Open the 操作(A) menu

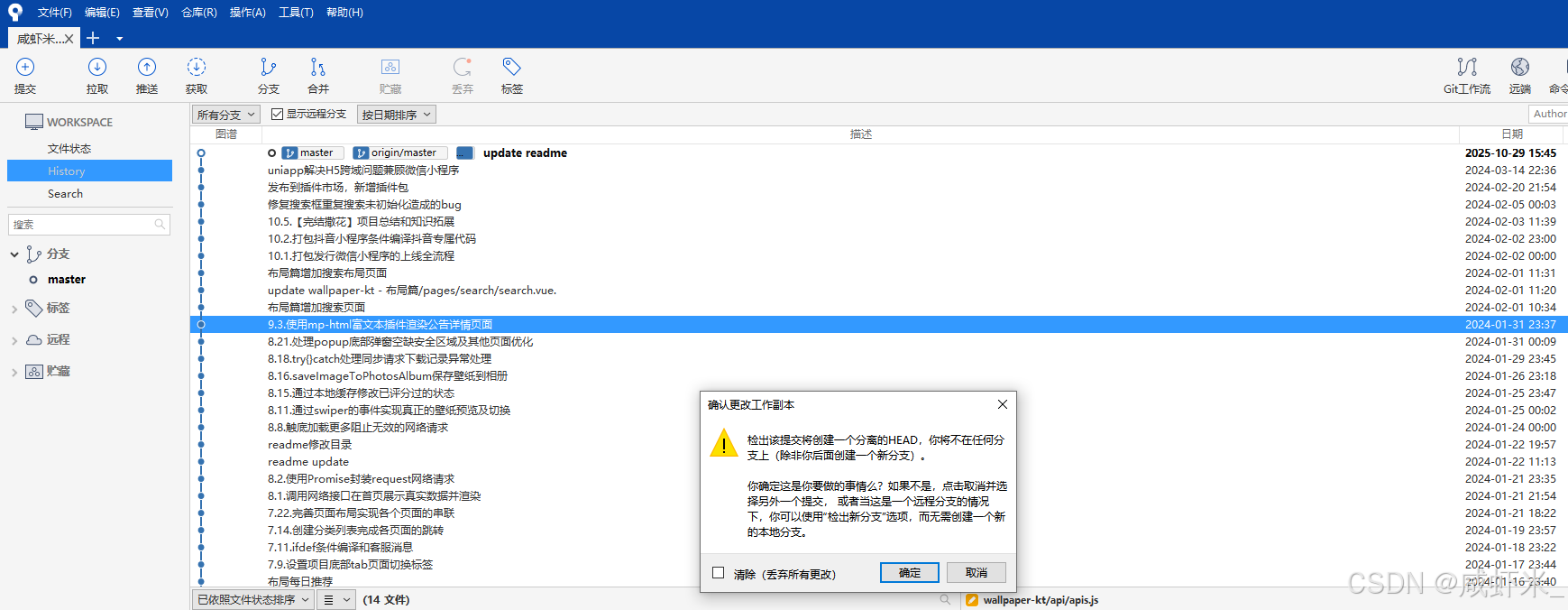[x=248, y=13]
